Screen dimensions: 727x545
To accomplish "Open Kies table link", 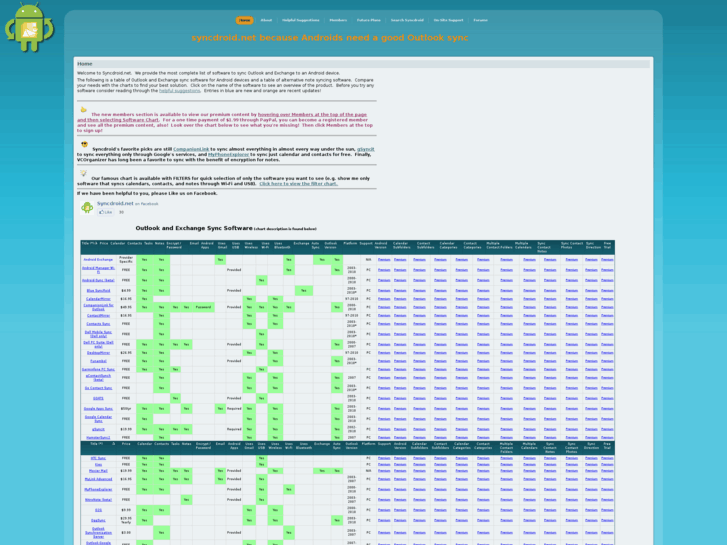I will pos(98,464).
